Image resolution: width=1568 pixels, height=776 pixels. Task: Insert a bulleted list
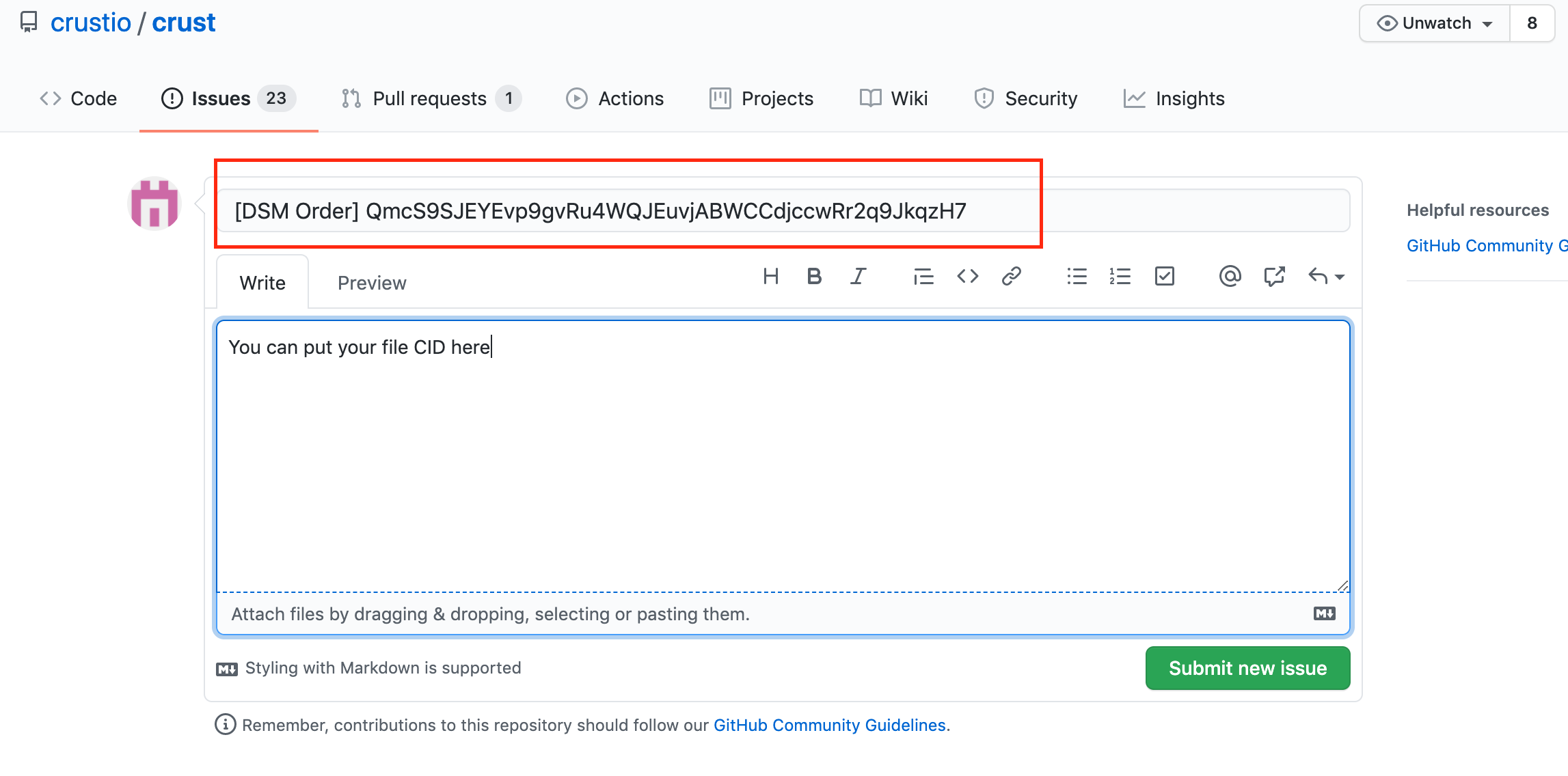point(1077,277)
